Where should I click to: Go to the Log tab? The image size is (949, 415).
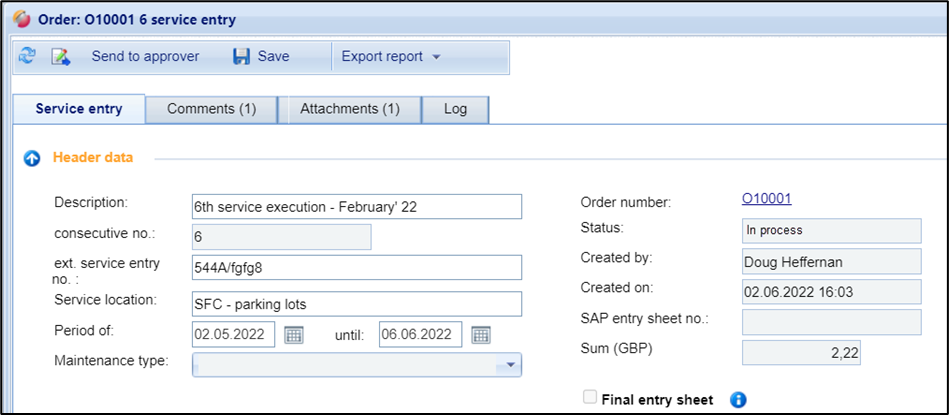456,109
